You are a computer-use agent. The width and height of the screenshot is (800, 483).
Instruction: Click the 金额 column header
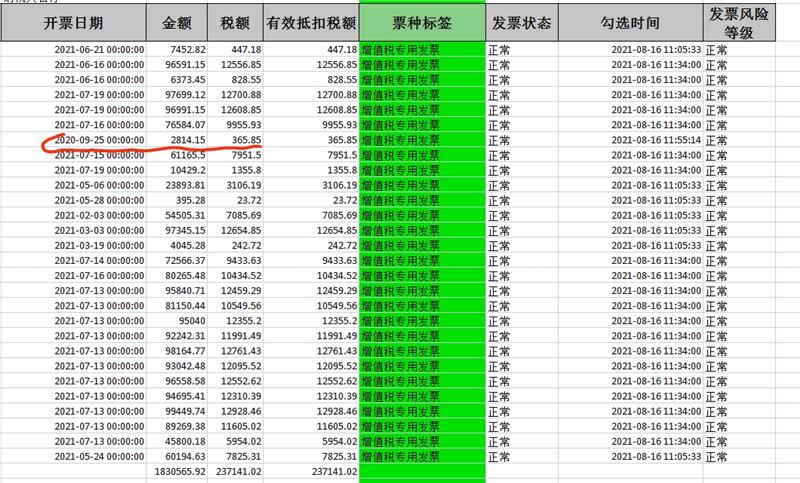coord(178,23)
